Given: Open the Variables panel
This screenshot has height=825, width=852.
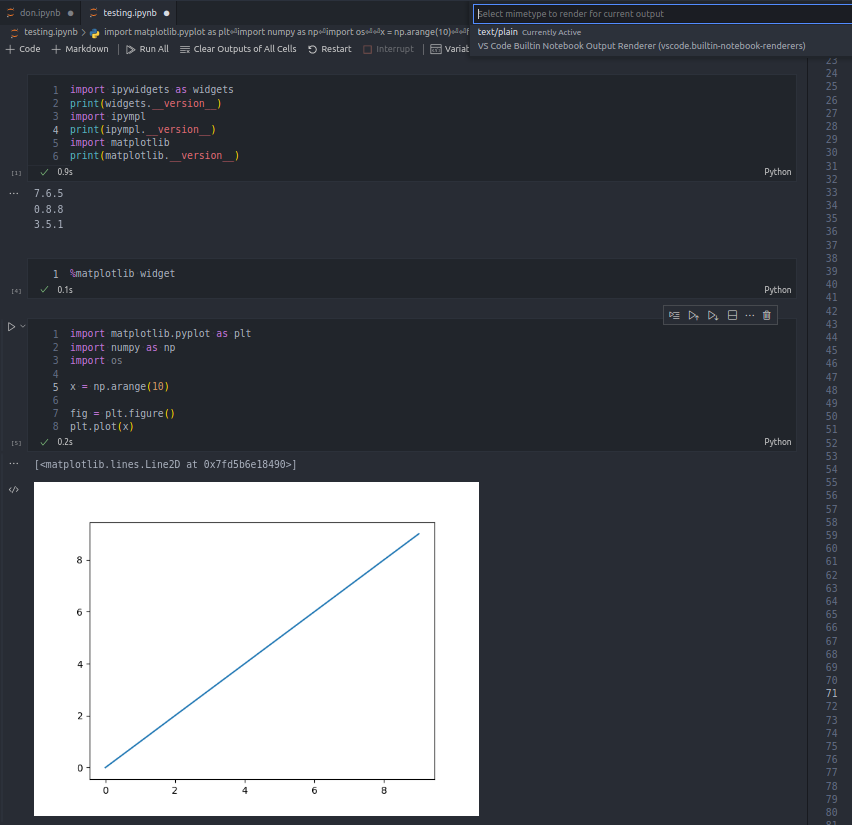Looking at the screenshot, I should [x=449, y=49].
